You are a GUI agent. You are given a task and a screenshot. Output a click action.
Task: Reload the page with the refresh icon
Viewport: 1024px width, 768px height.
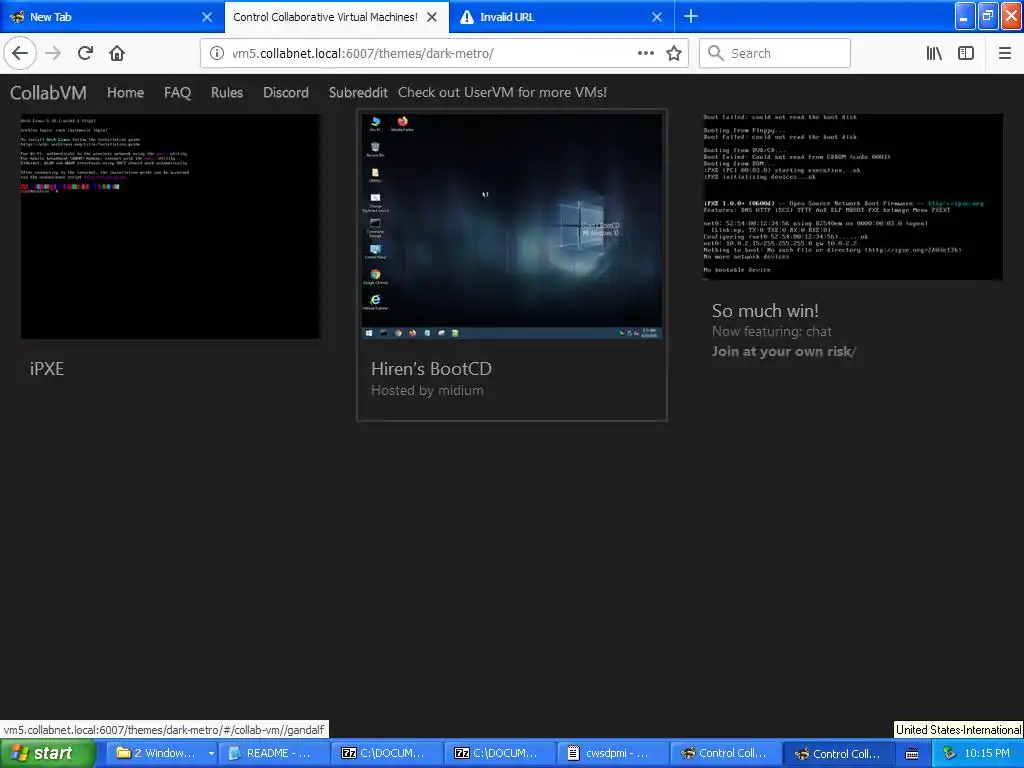(x=85, y=53)
